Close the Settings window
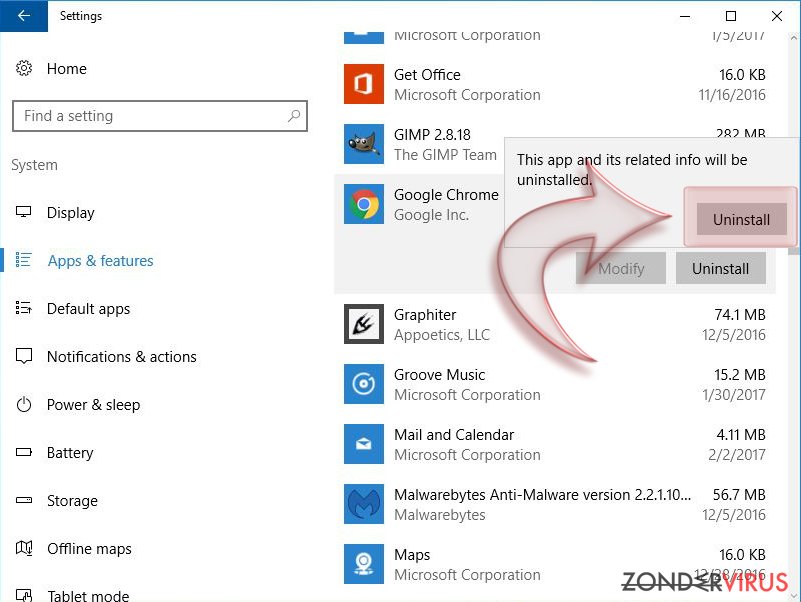Screen dimensions: 801x602 (777, 16)
